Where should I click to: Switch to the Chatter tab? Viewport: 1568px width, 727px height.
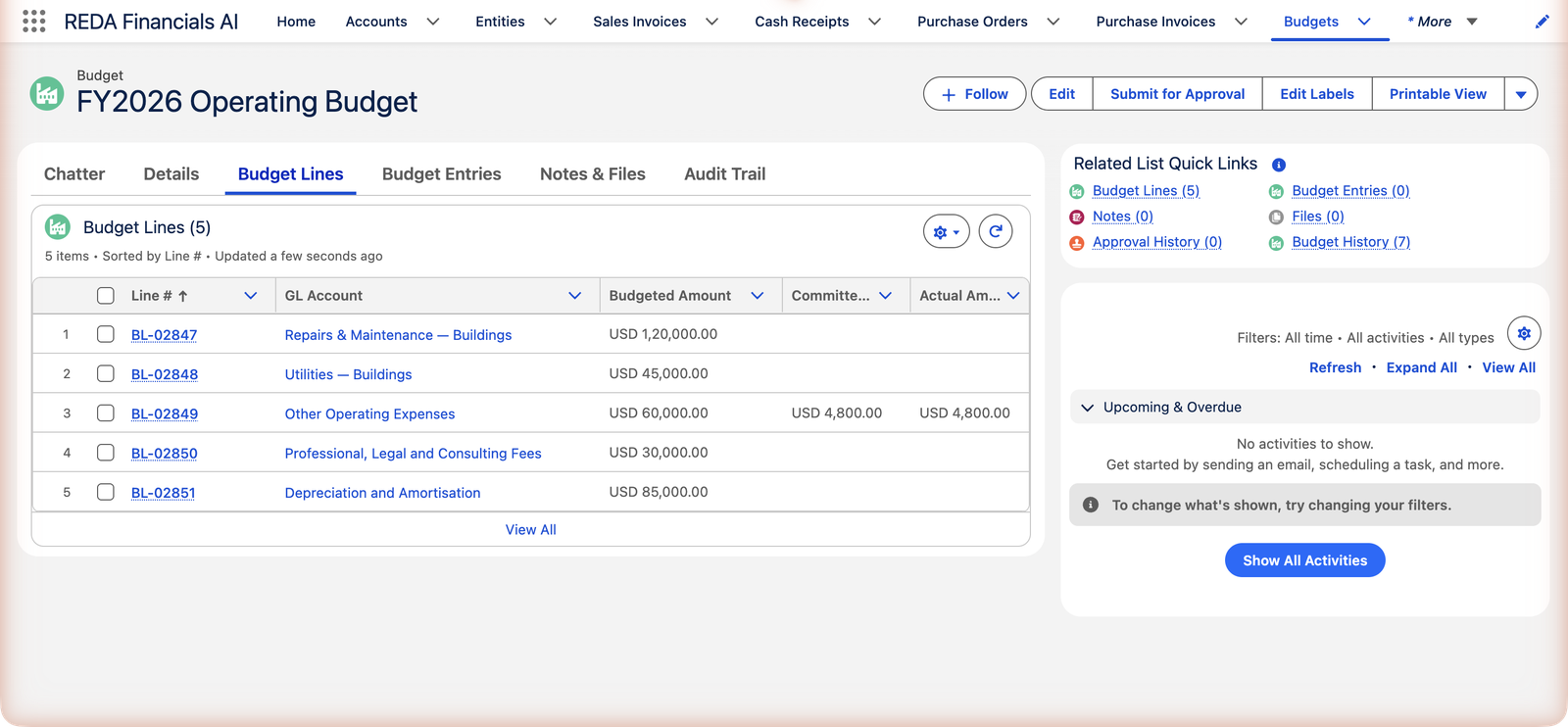point(74,173)
